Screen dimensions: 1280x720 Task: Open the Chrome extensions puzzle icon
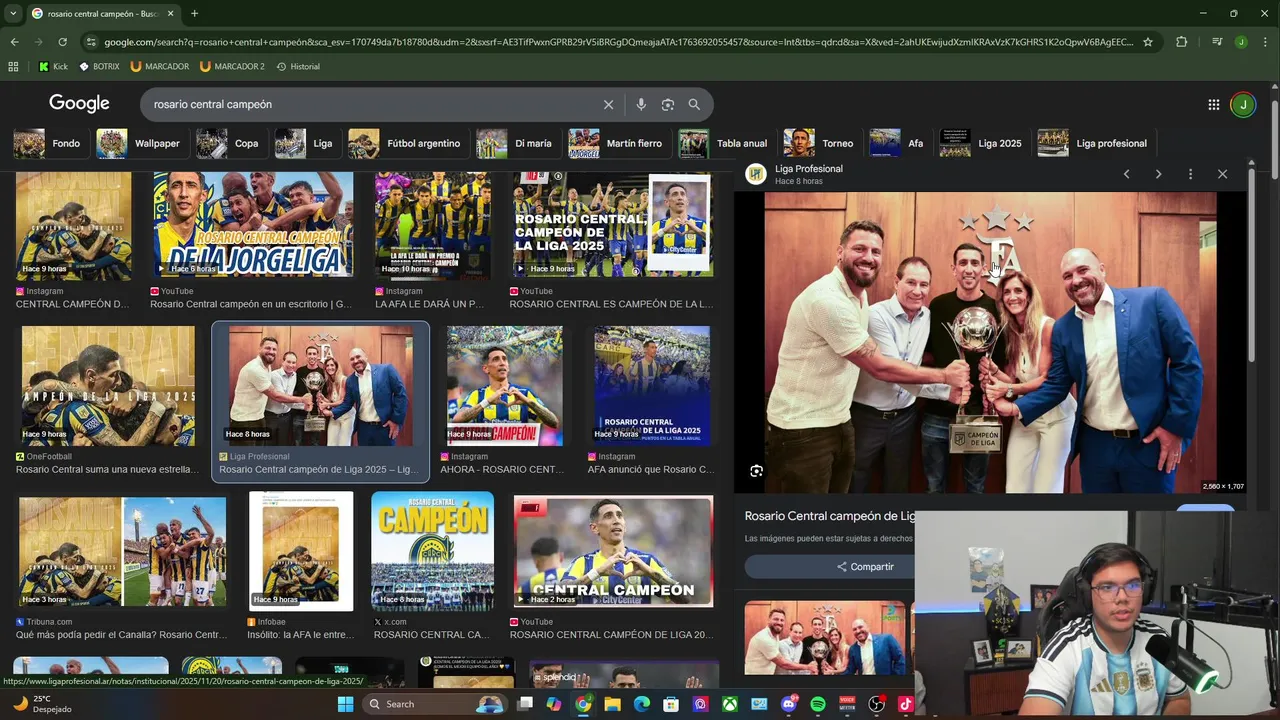[1182, 42]
